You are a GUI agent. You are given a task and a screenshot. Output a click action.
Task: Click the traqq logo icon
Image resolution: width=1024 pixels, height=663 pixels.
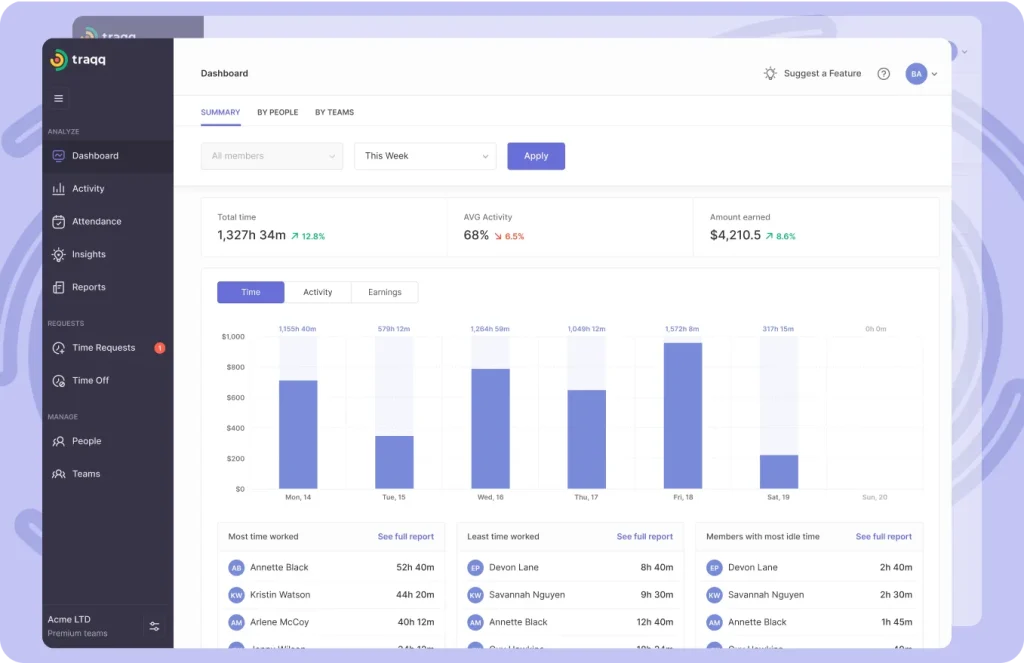click(59, 61)
